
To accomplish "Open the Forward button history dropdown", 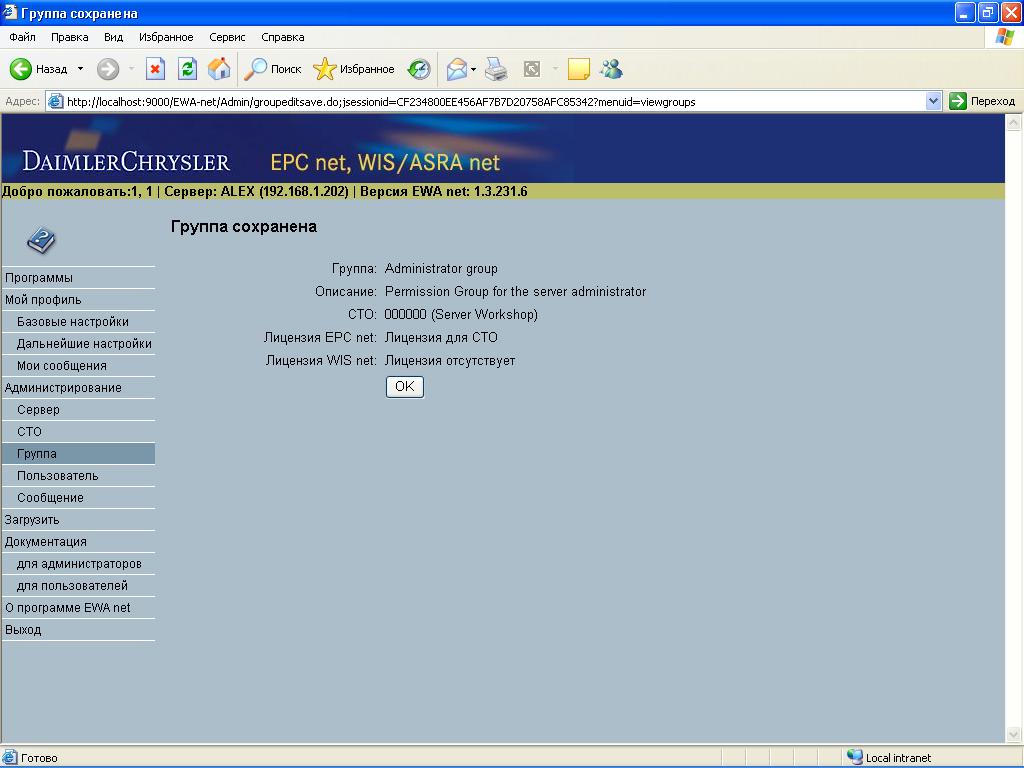I will click(131, 69).
